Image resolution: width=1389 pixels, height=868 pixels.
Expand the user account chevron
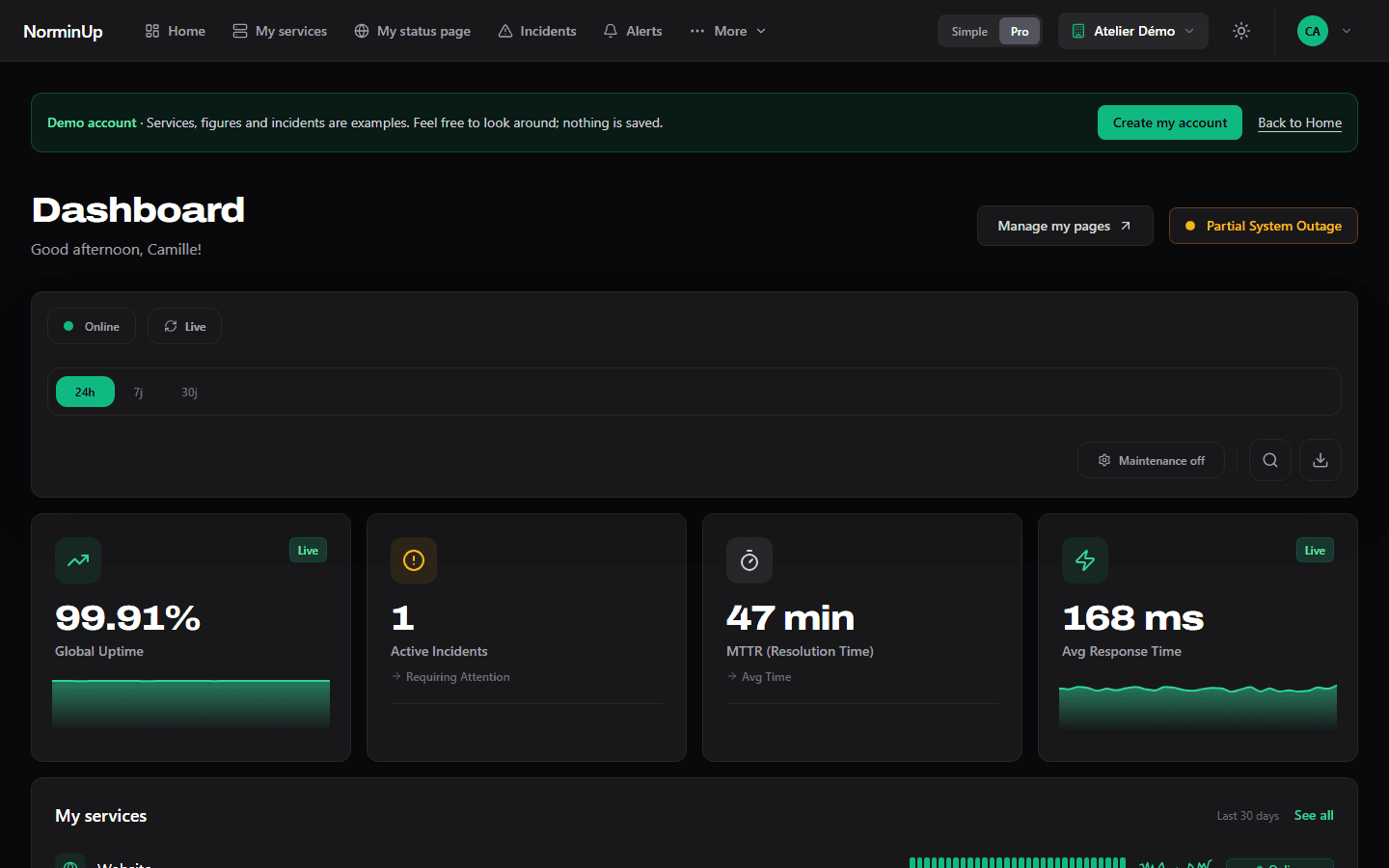coord(1347,31)
